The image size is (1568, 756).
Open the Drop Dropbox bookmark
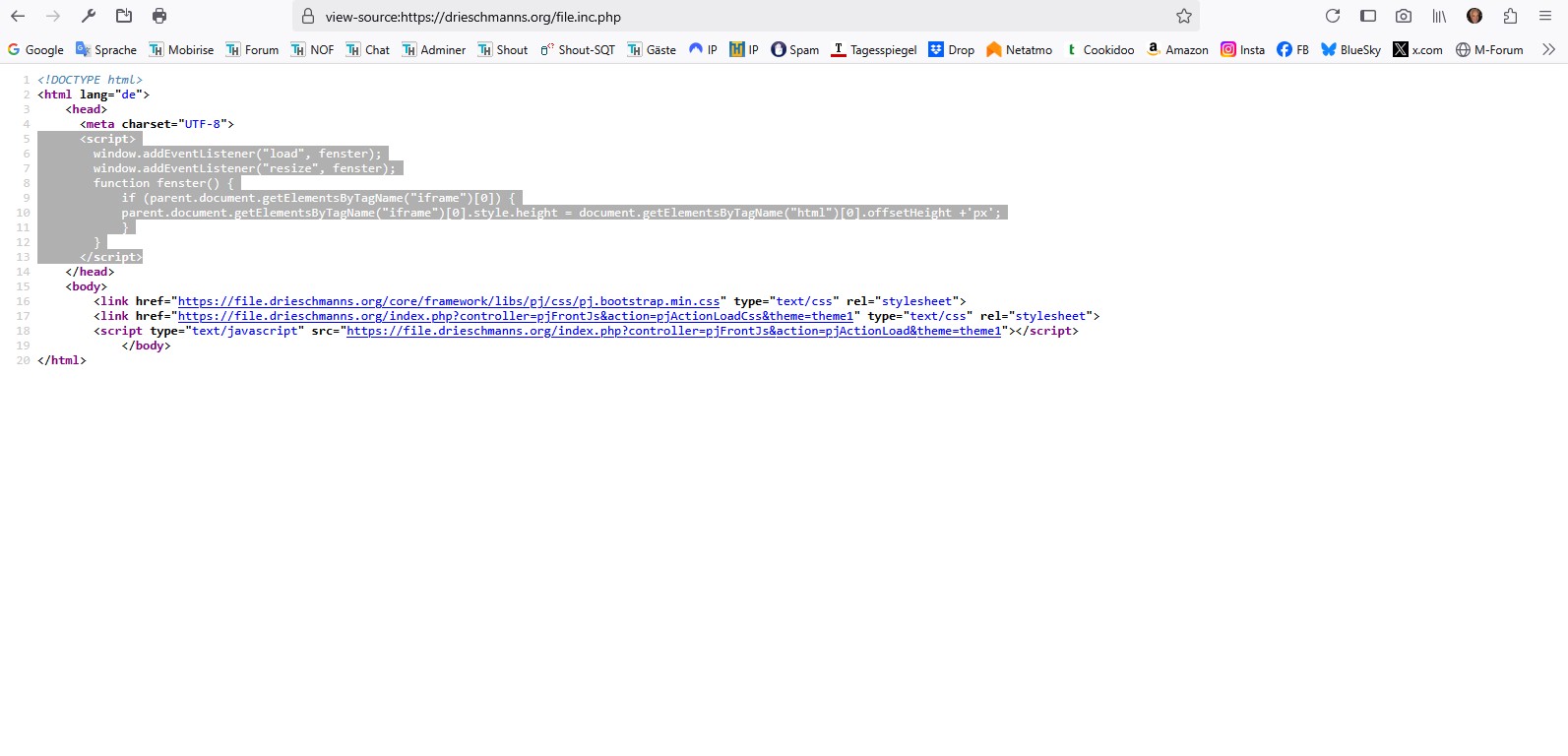[x=952, y=49]
